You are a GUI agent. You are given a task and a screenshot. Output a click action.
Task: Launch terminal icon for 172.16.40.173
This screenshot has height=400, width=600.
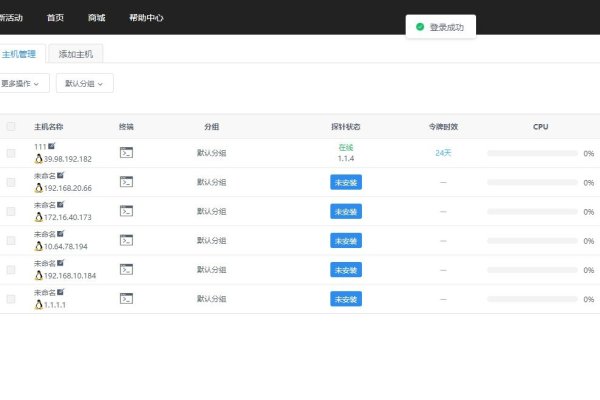126,211
